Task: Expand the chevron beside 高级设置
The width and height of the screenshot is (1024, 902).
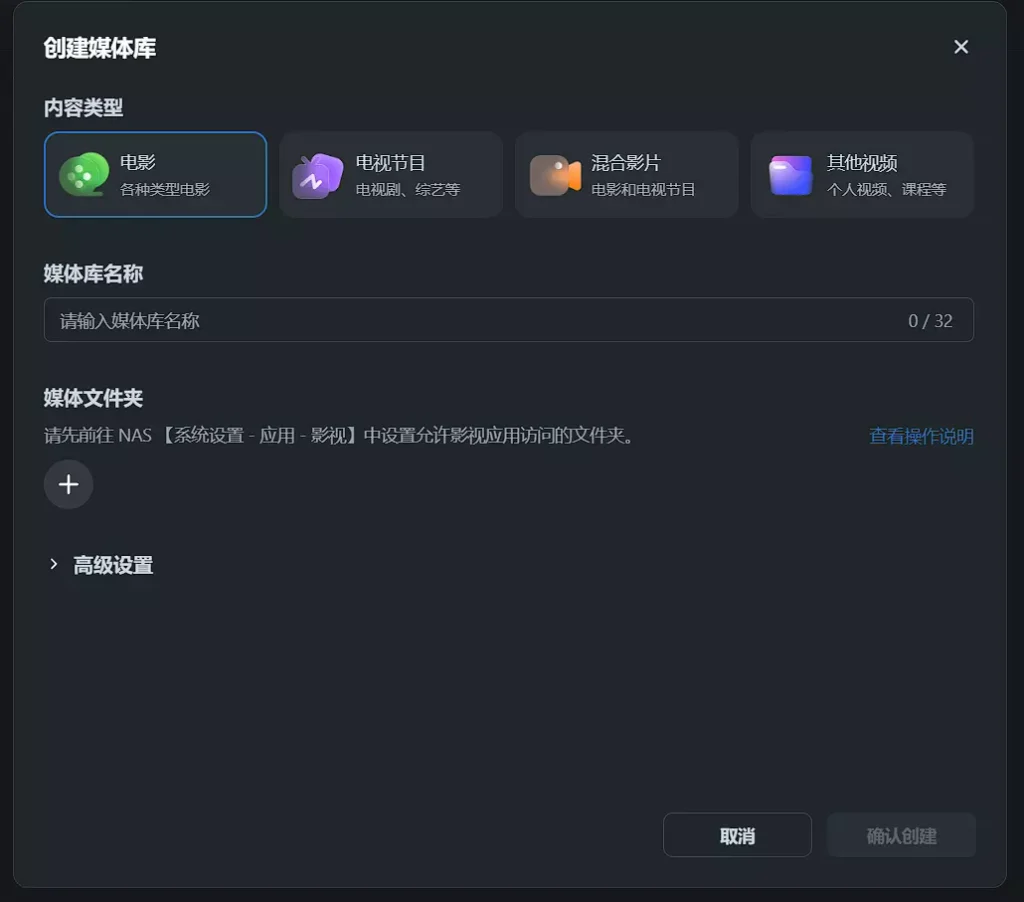Action: tap(54, 565)
